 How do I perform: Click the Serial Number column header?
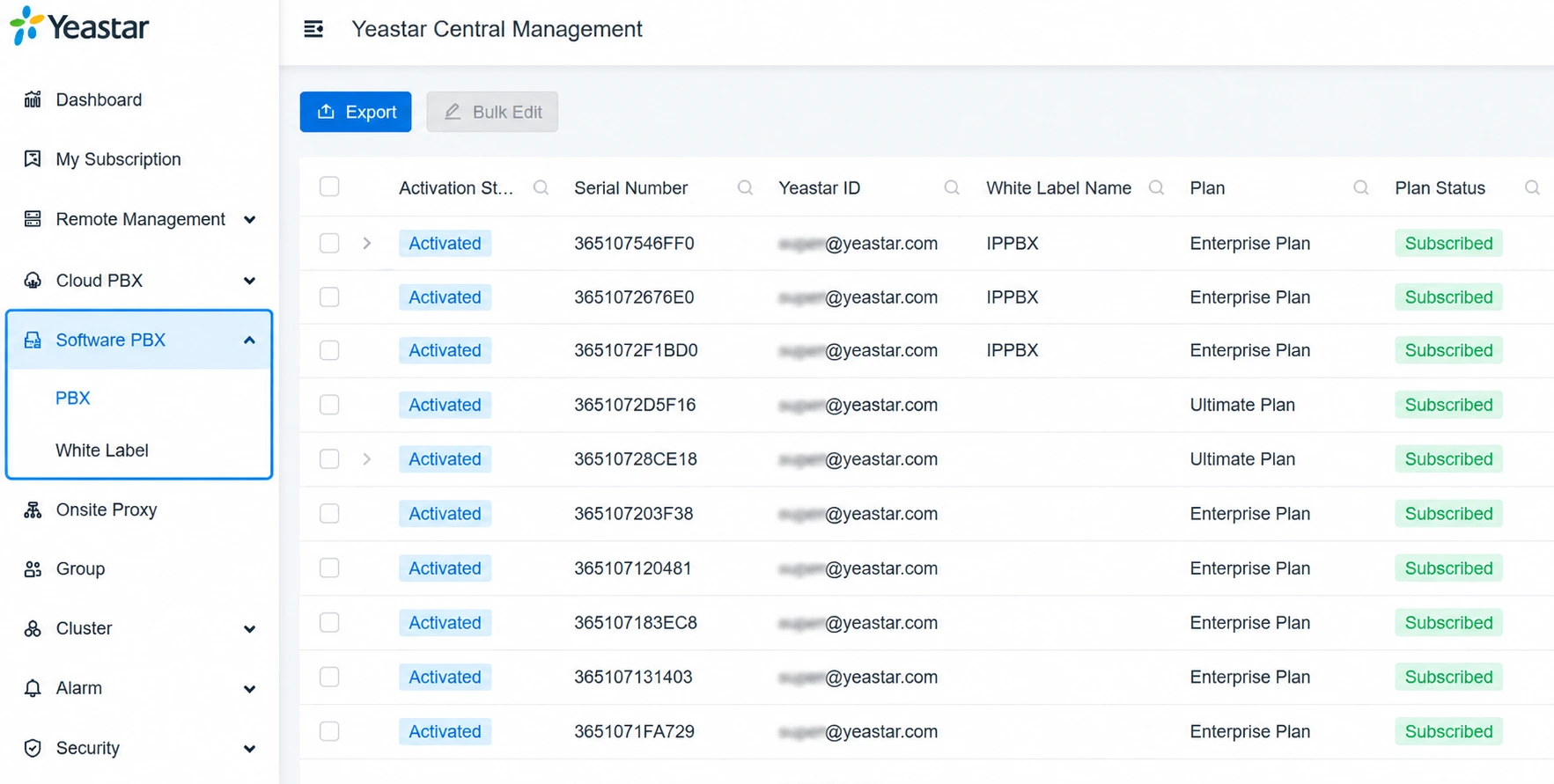point(630,188)
